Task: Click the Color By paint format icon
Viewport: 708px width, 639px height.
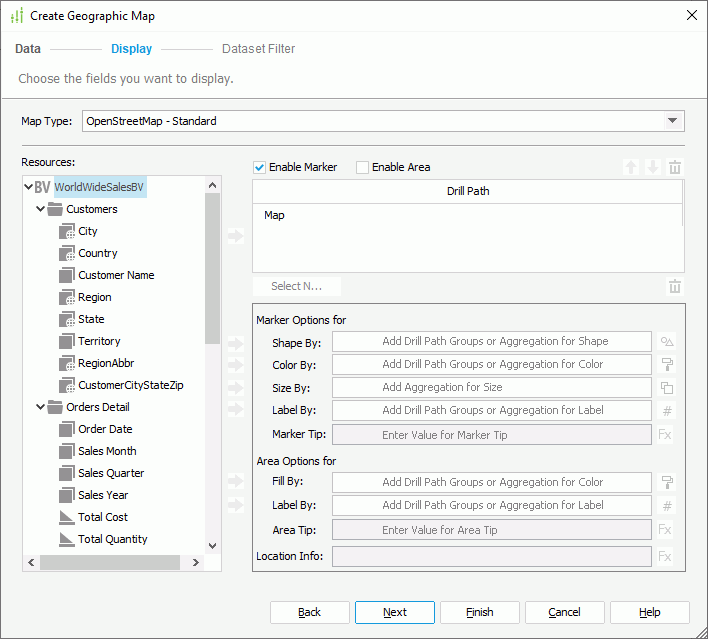Action: point(667,365)
